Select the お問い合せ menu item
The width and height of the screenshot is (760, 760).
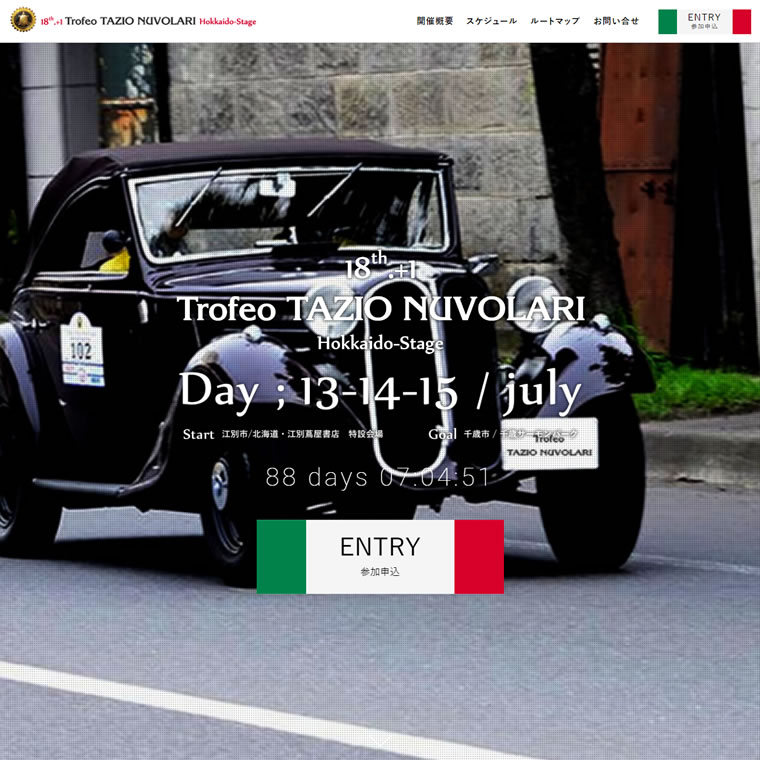click(616, 21)
